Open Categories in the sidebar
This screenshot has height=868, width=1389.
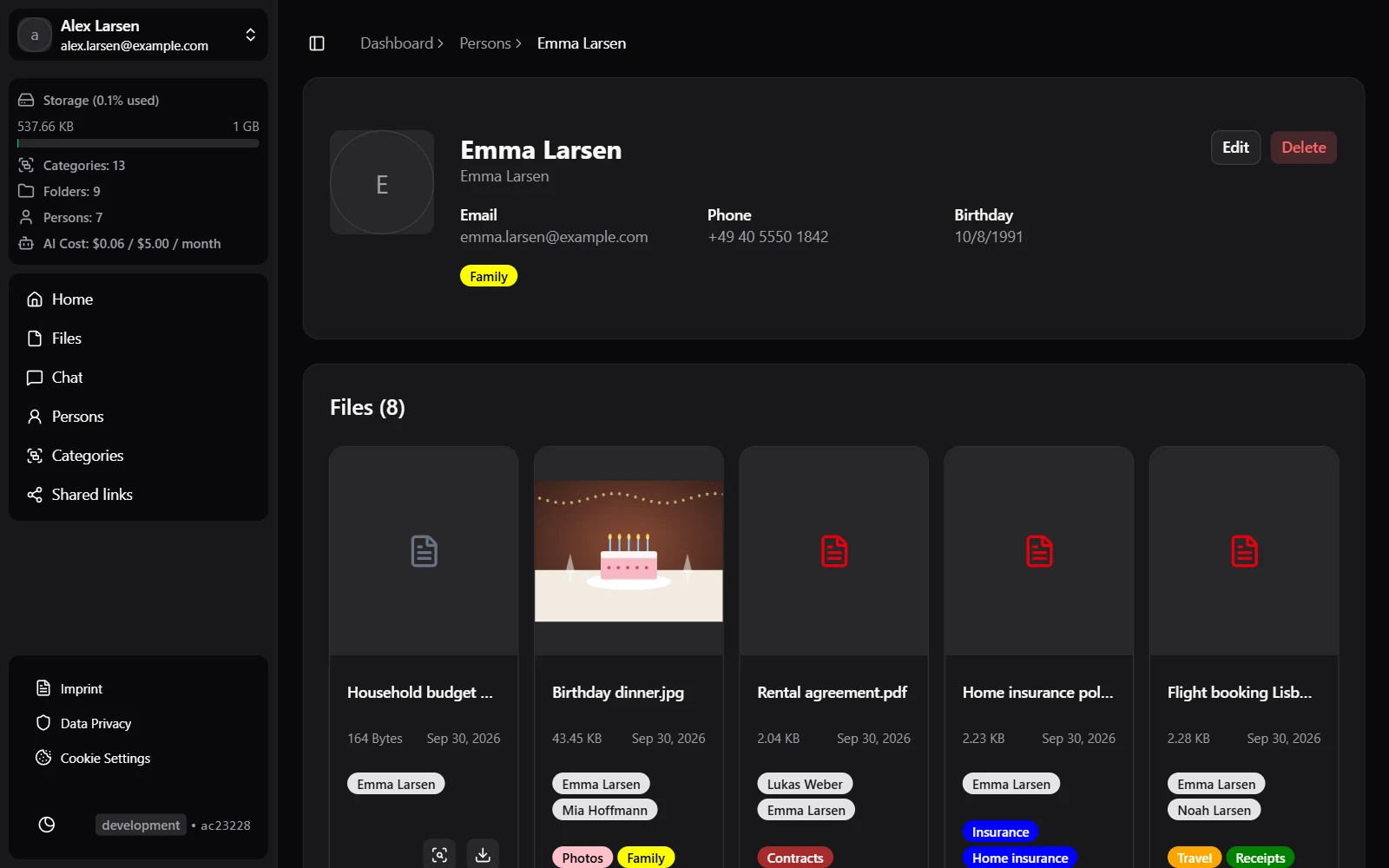pyautogui.click(x=138, y=456)
